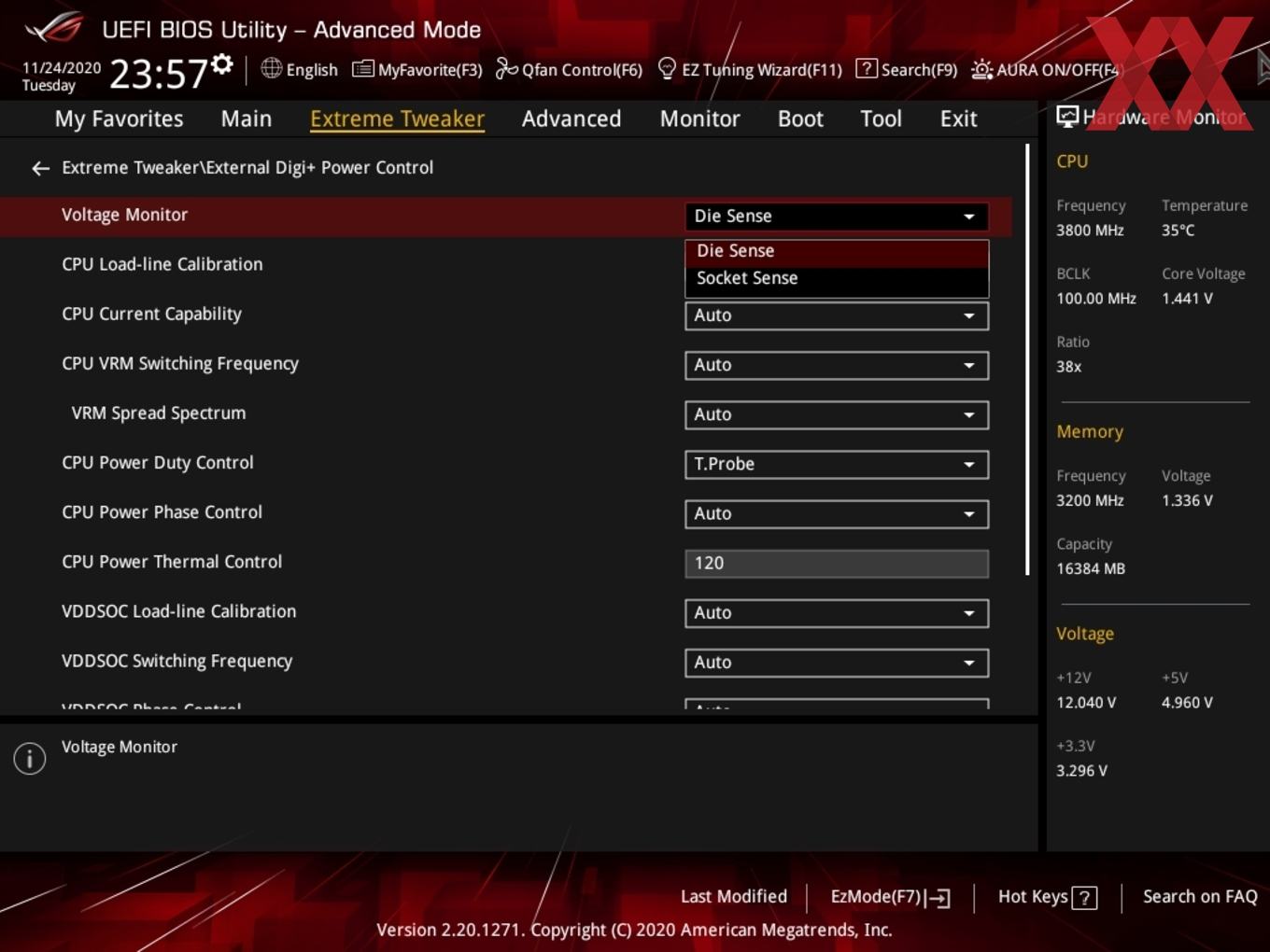The height and width of the screenshot is (952, 1270).
Task: Go to the Boot tab
Action: pos(800,119)
